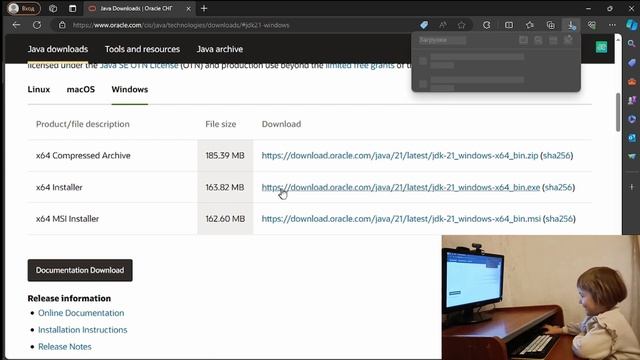Open the sidebar Games icon
This screenshot has width=640, height=360.
tap(632, 100)
